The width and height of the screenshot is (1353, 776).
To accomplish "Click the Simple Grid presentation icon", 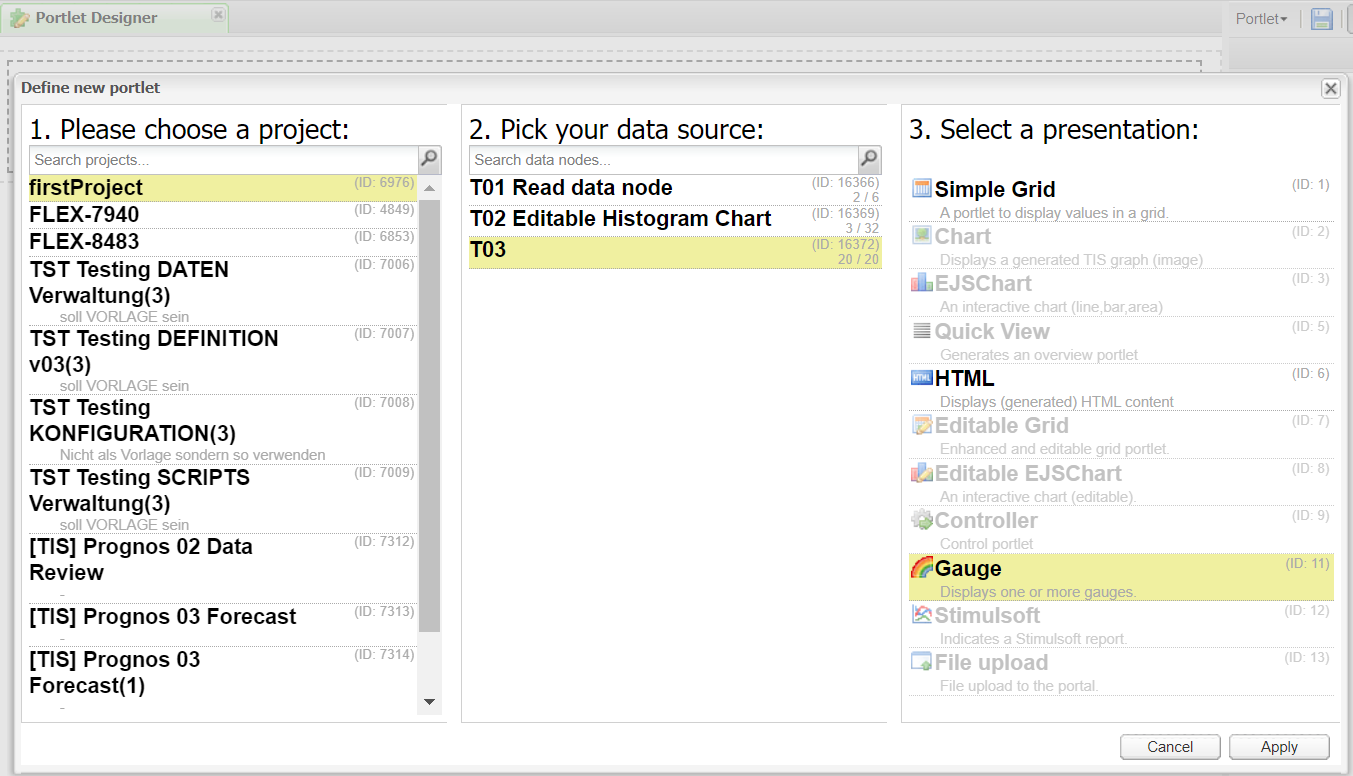I will tap(921, 189).
